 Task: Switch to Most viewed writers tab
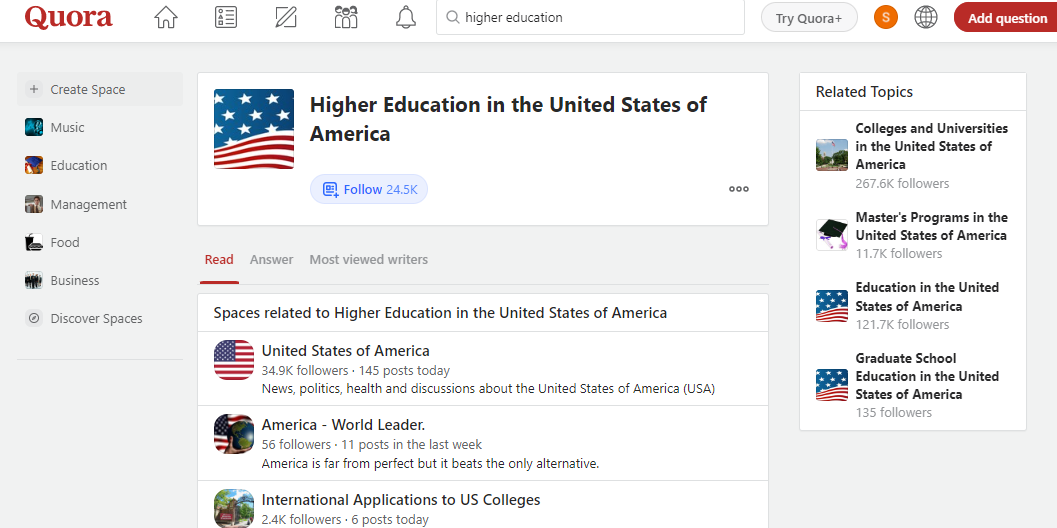tap(368, 260)
